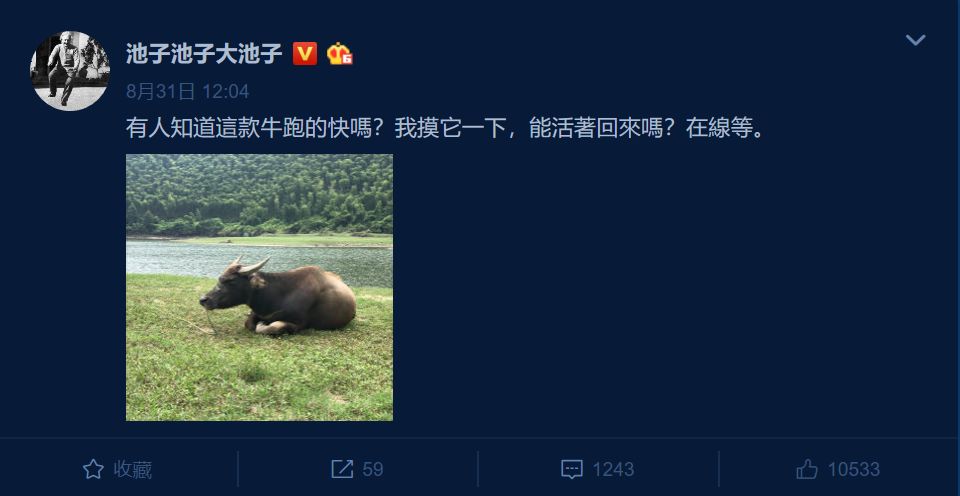
Task: Open the post options chevron menu
Action: pyautogui.click(x=915, y=40)
